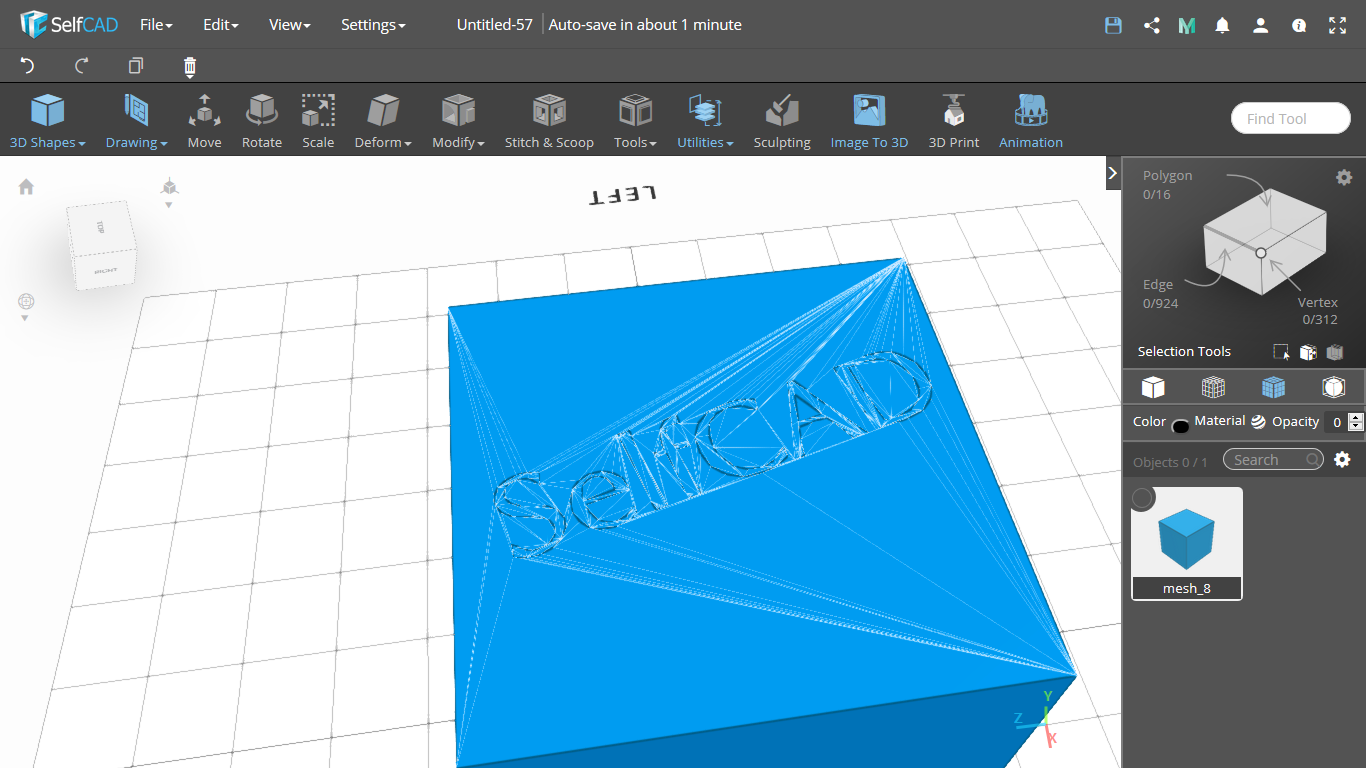Open the MyMiniFactory M icon
The image size is (1366, 768).
[x=1187, y=26]
